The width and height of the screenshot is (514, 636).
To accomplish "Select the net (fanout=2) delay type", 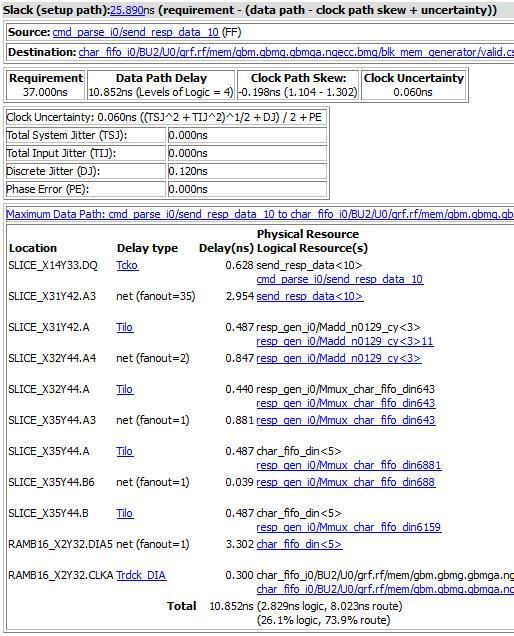I will 153,359.
